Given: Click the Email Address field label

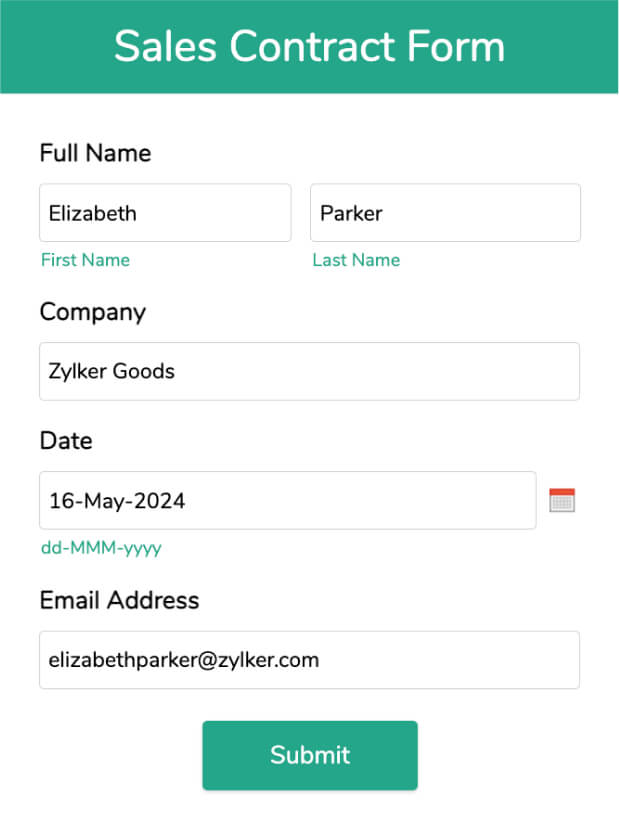Looking at the screenshot, I should [119, 601].
